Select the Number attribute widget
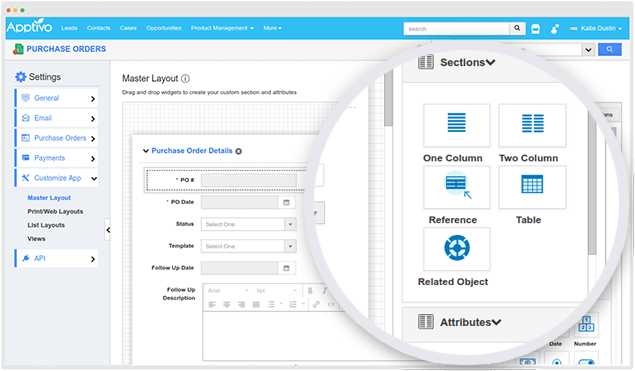635x371 pixels. (586, 325)
